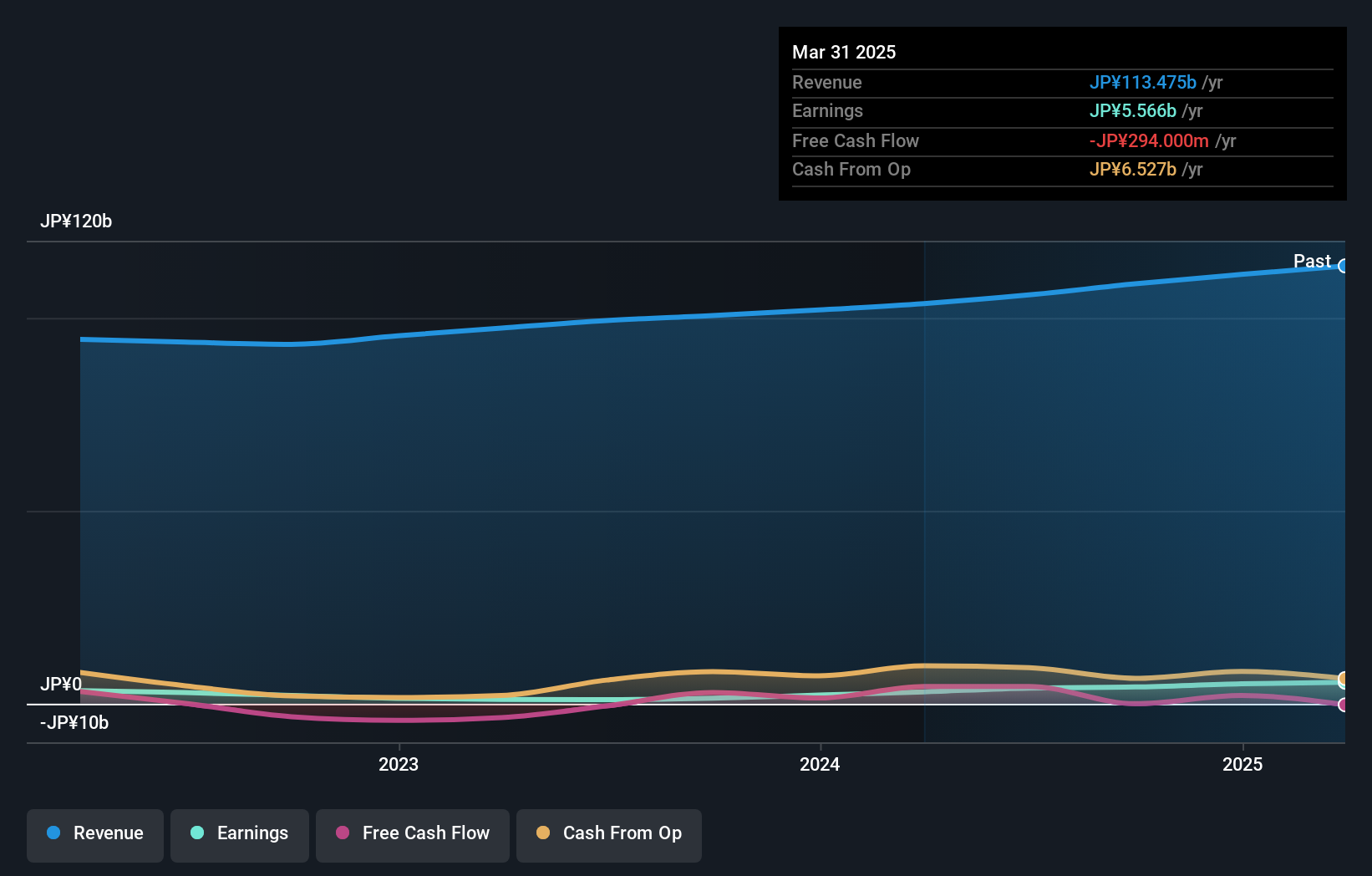Click the Cash From Op tooltip label
This screenshot has width=1372, height=876.
tap(851, 169)
